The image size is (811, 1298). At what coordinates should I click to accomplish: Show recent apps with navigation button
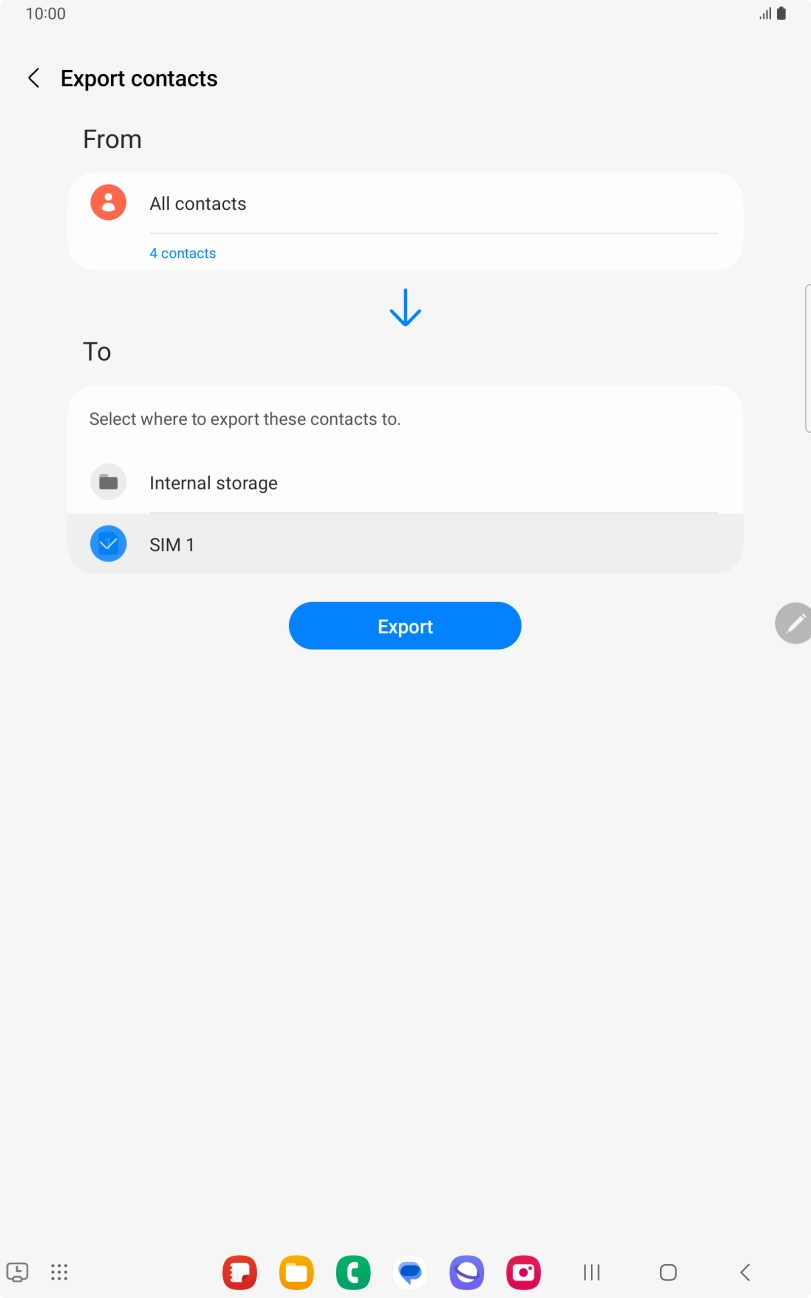(x=592, y=1272)
